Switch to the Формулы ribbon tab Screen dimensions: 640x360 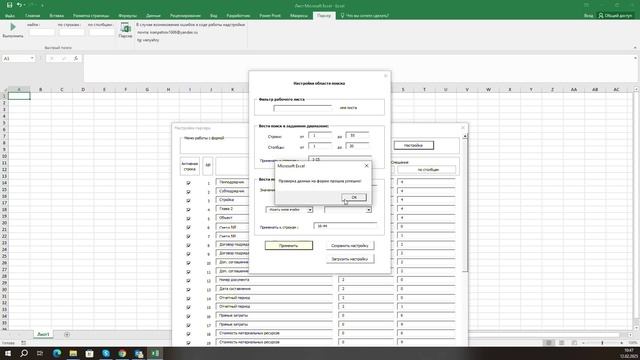128,16
